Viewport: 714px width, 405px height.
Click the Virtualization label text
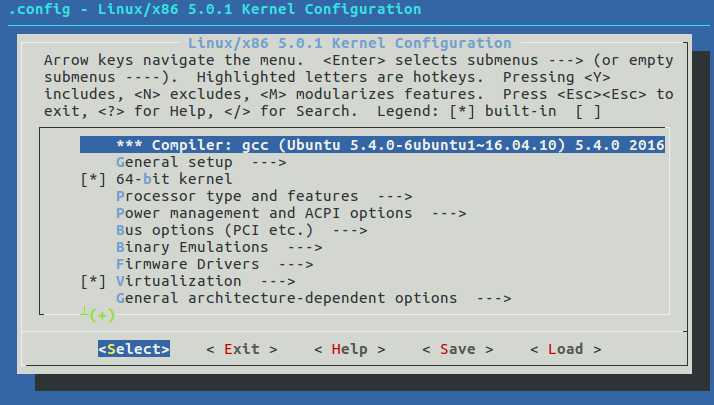(179, 281)
